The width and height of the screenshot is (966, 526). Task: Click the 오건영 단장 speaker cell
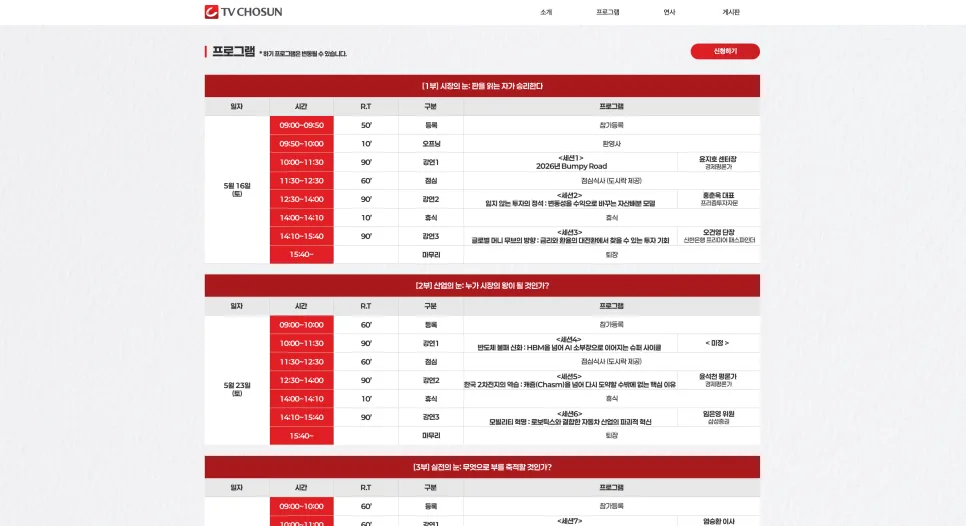[x=718, y=236]
